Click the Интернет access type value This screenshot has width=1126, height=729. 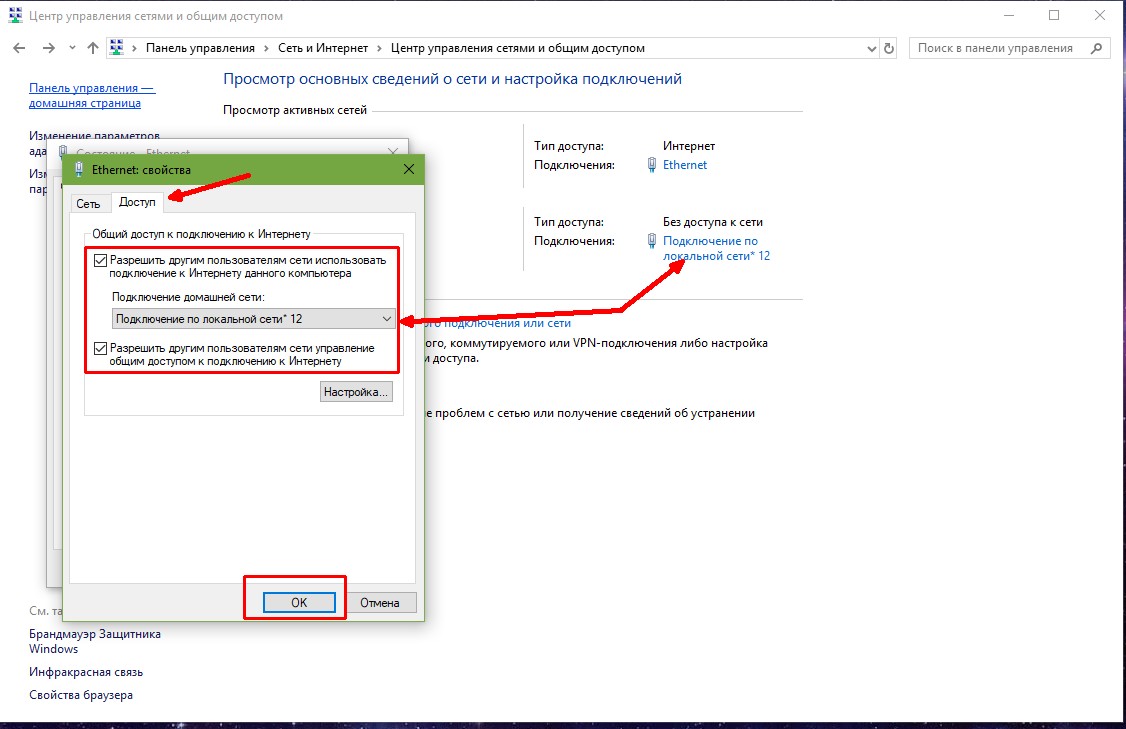point(689,146)
